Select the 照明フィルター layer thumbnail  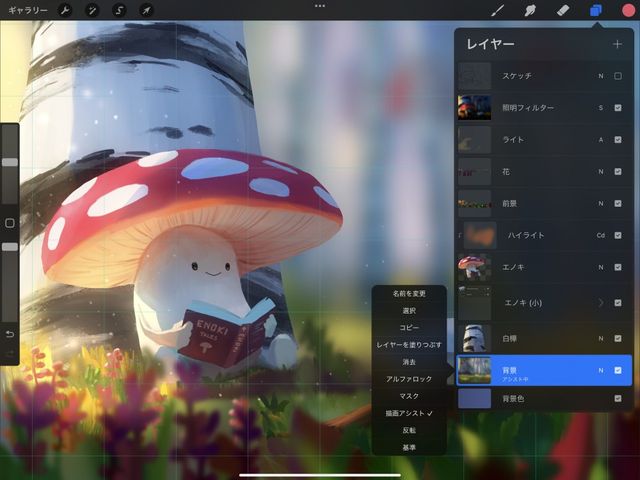coord(474,108)
